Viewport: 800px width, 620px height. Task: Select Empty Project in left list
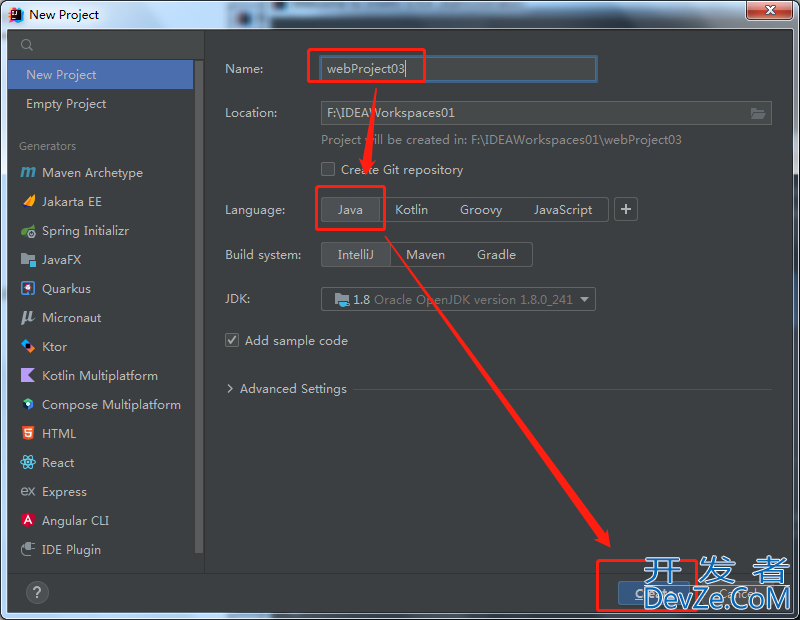tap(101, 104)
